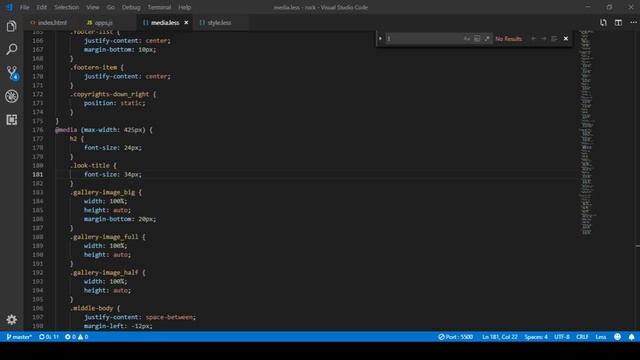Open the Debug menu
The height and width of the screenshot is (360, 640).
point(131,7)
